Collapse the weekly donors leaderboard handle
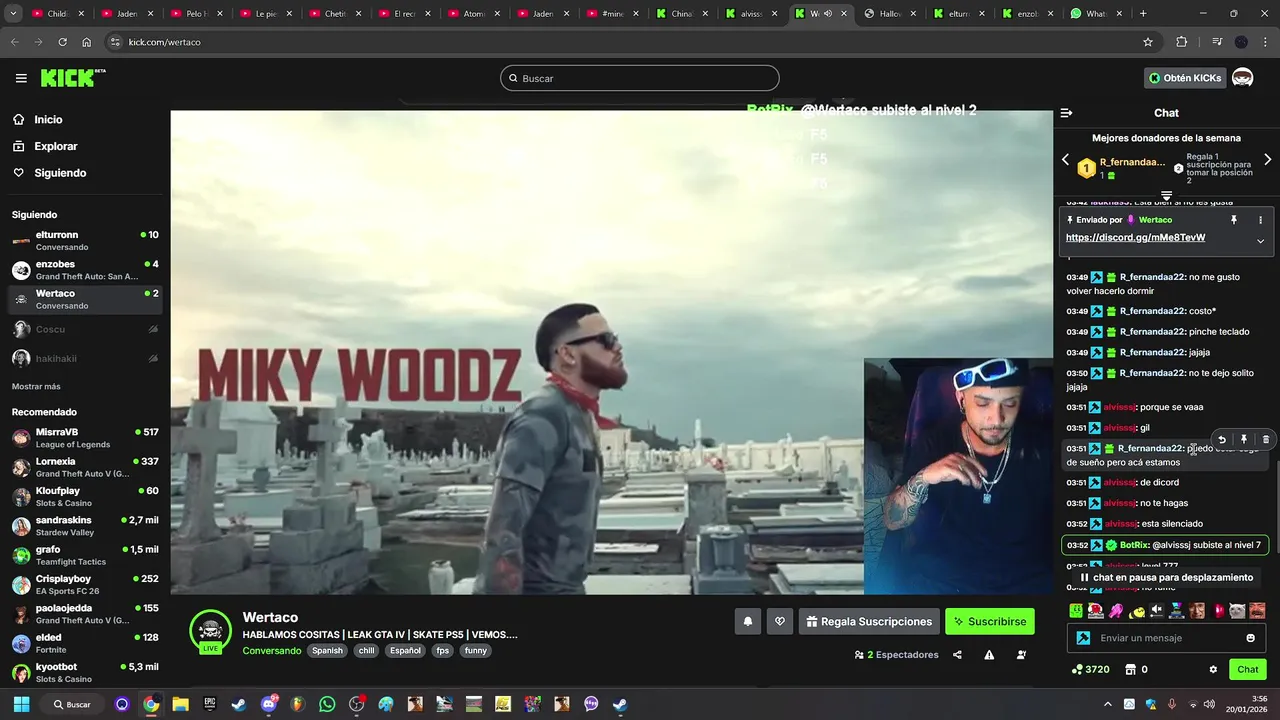 click(1166, 195)
